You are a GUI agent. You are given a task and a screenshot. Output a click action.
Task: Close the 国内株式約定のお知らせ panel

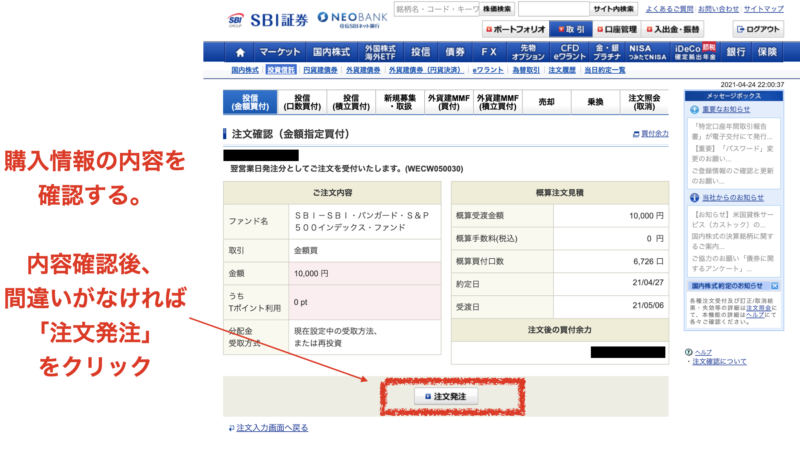click(774, 286)
